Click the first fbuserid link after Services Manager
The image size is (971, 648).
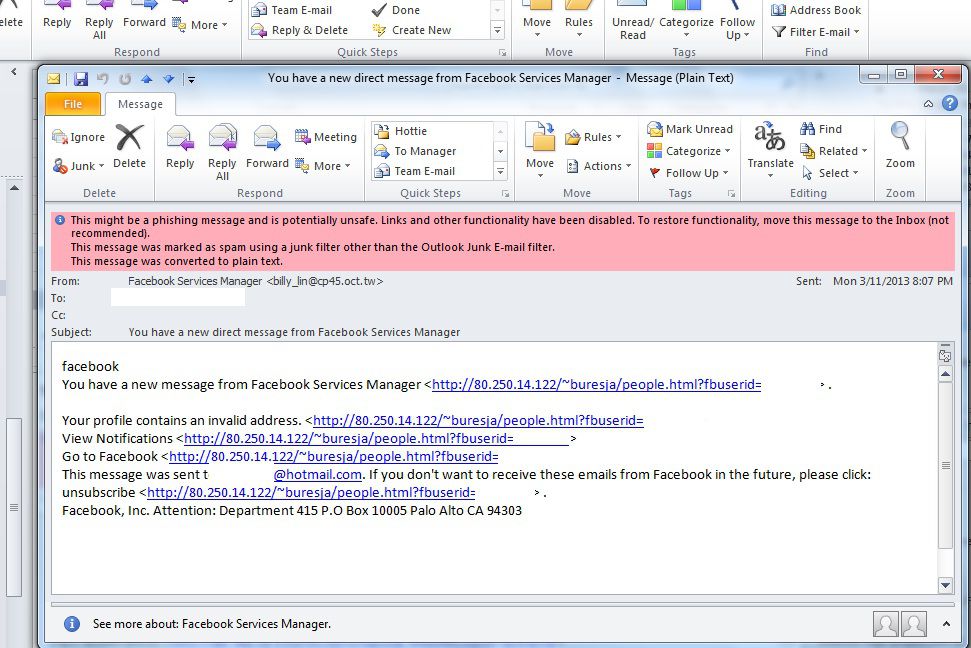(596, 385)
